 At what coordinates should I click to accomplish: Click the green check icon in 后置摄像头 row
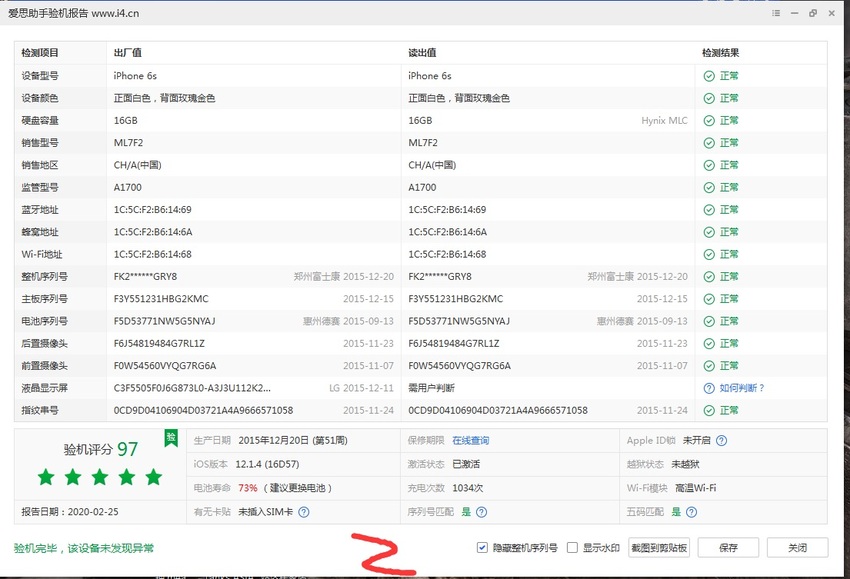(x=709, y=344)
